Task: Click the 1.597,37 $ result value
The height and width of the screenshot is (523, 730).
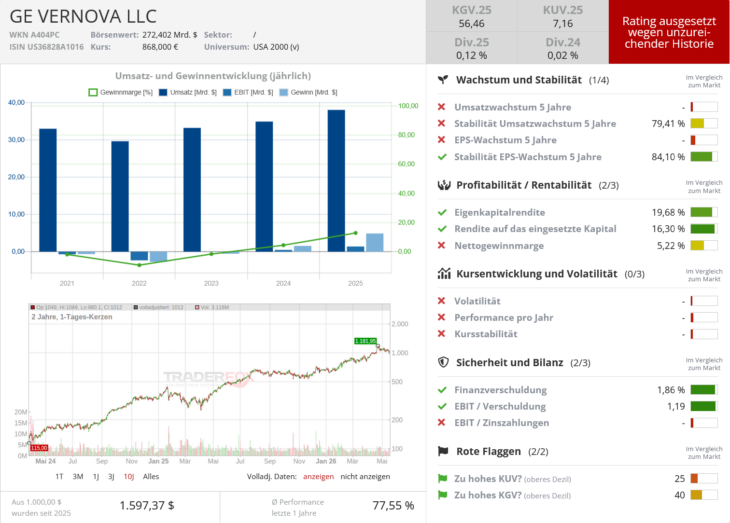Action: click(147, 505)
